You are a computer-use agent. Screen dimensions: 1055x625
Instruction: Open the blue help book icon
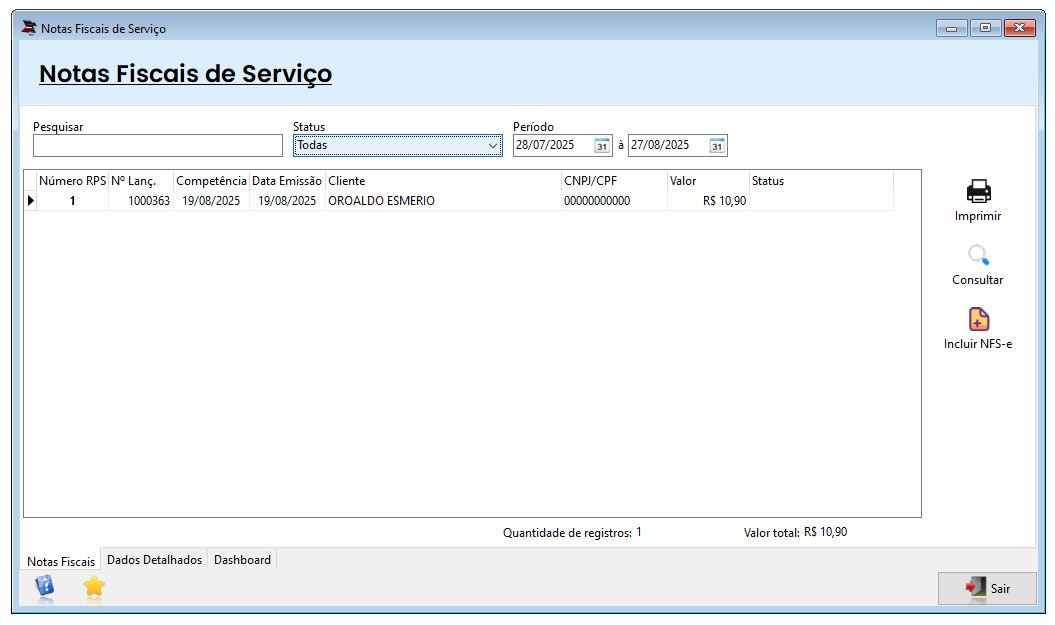click(45, 587)
